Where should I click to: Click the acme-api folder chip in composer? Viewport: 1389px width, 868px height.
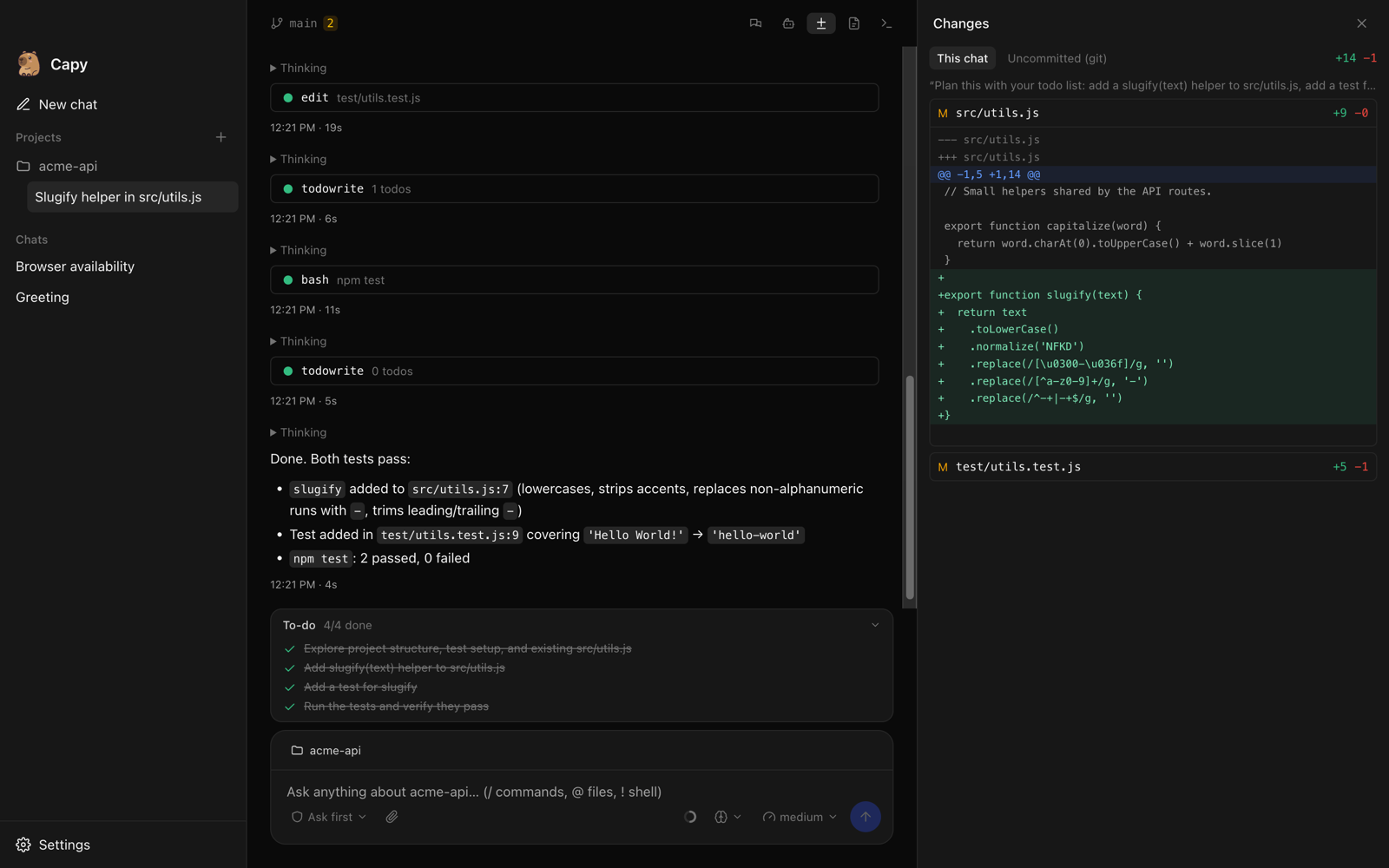[326, 750]
